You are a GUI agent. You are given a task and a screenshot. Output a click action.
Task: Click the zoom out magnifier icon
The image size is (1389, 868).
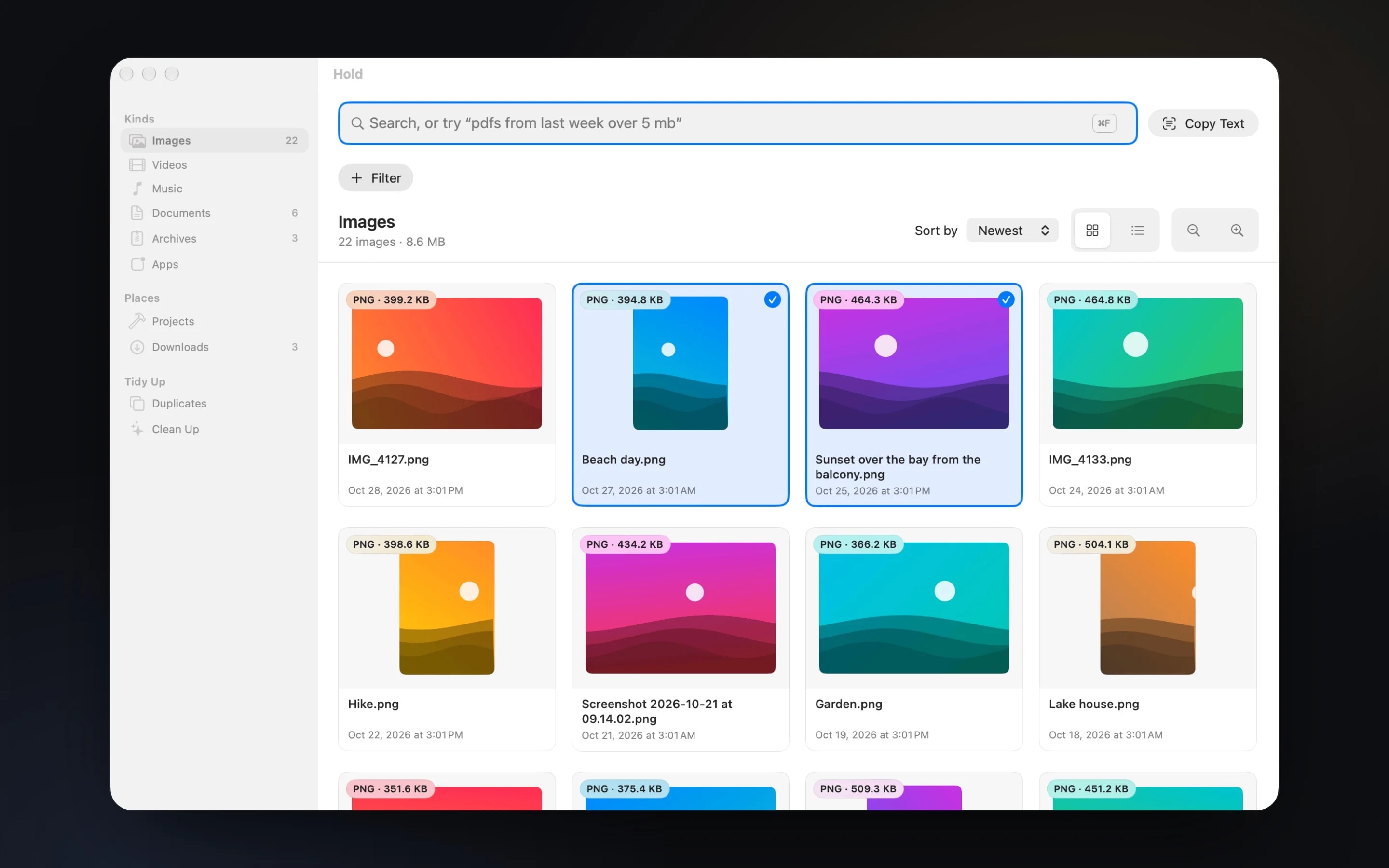coord(1193,230)
